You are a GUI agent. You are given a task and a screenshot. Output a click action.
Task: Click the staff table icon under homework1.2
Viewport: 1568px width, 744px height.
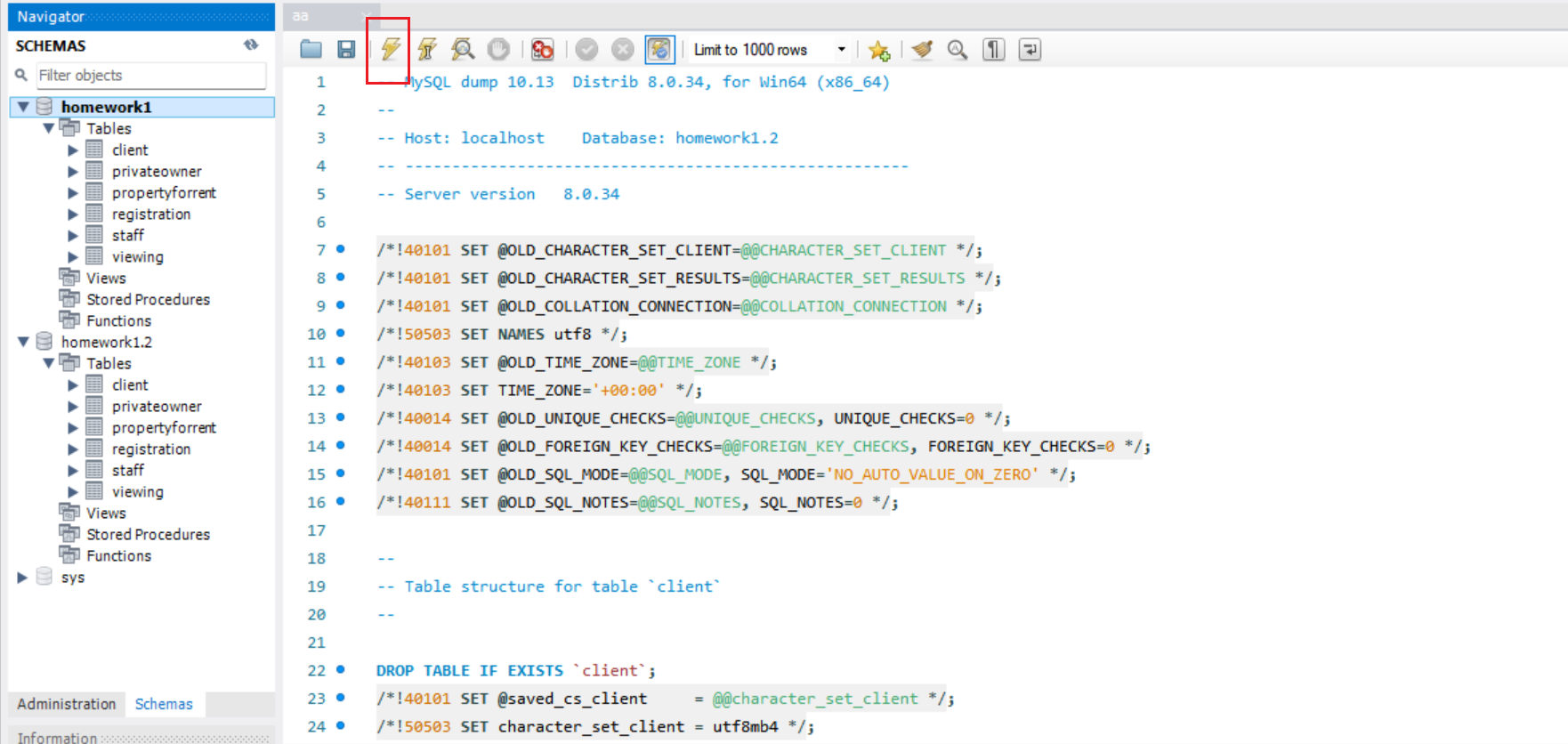pos(94,470)
